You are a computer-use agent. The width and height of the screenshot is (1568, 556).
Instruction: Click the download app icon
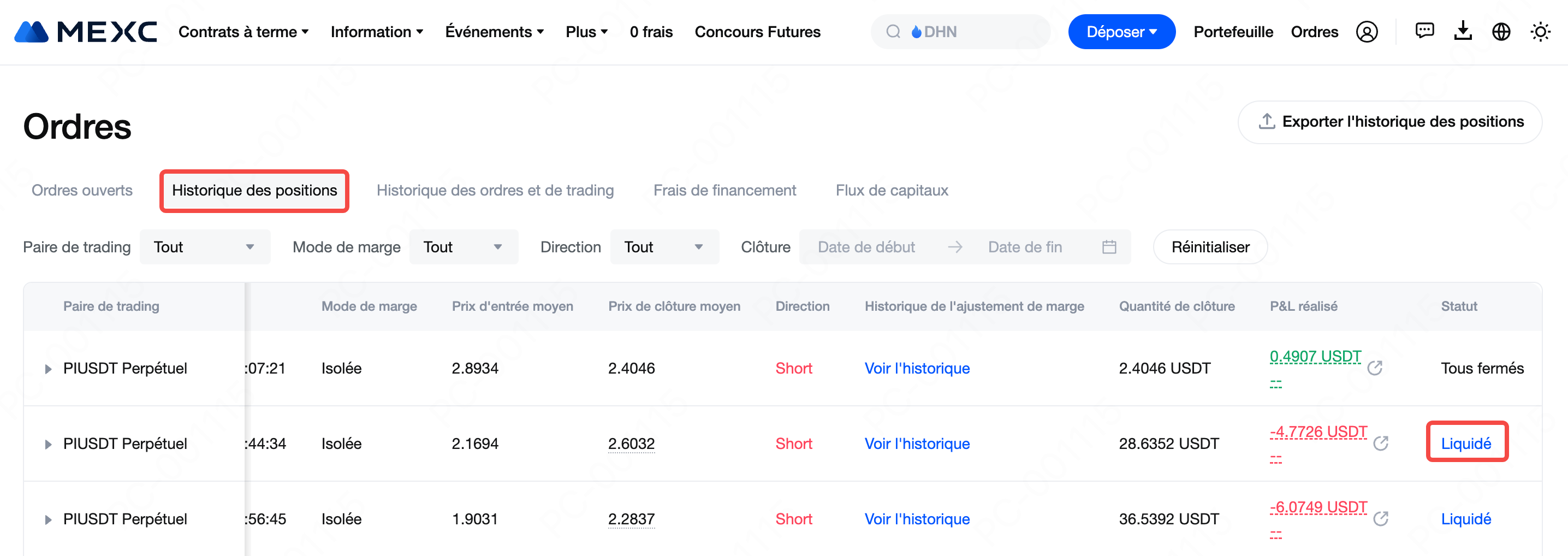tap(1463, 31)
